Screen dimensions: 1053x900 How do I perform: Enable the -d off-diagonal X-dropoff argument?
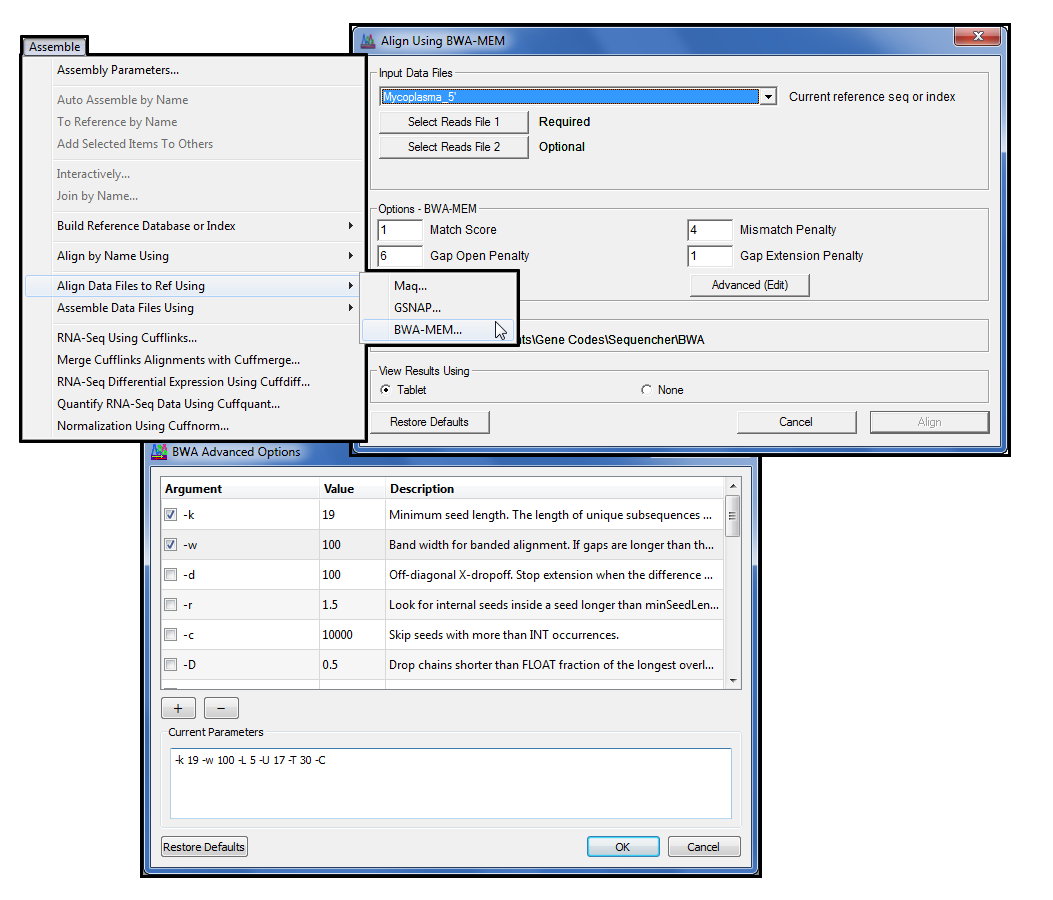coord(169,574)
